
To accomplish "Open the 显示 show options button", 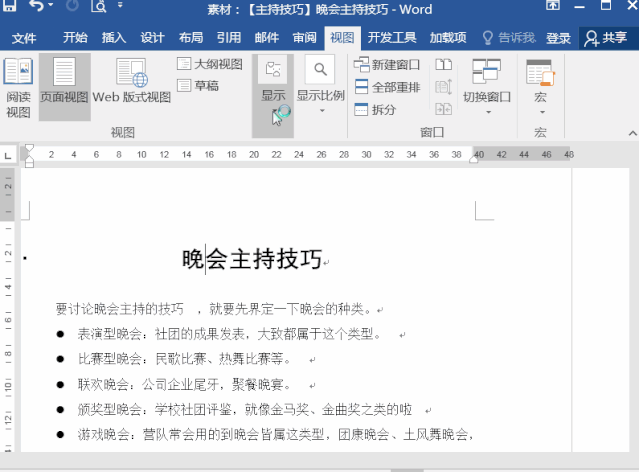I will [273, 96].
